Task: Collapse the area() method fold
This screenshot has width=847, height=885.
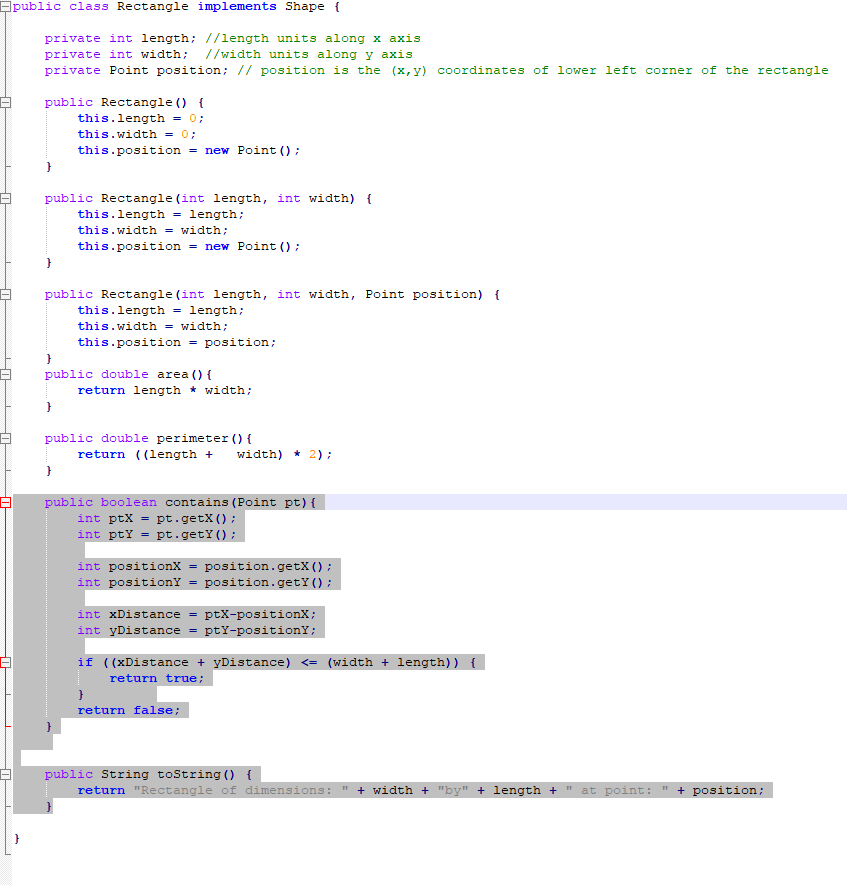Action: tap(4, 373)
